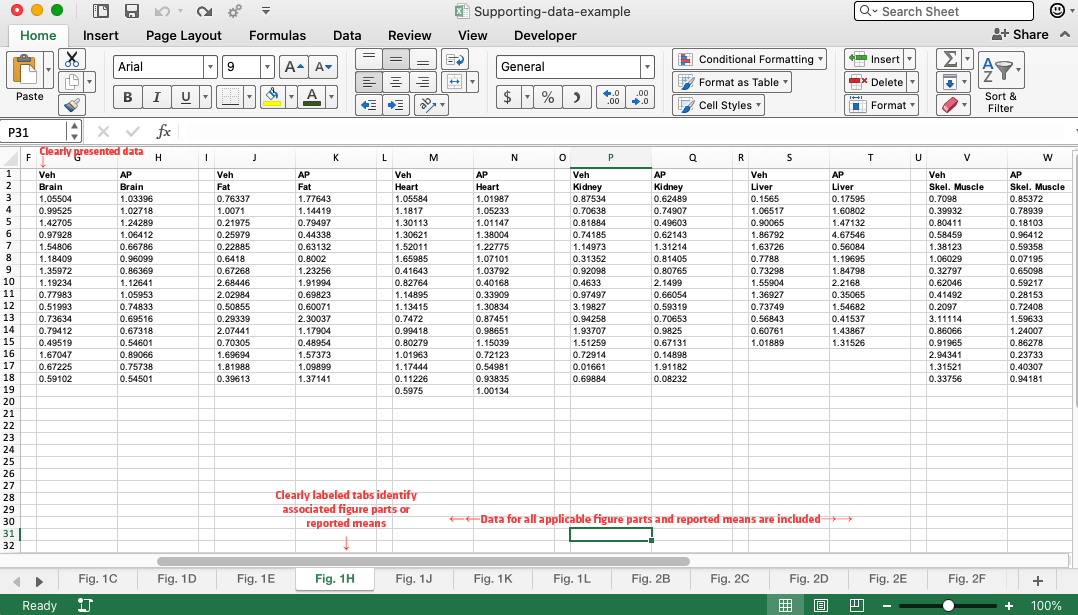Click the Name Box showing P31
The width and height of the screenshot is (1078, 615).
[x=36, y=132]
